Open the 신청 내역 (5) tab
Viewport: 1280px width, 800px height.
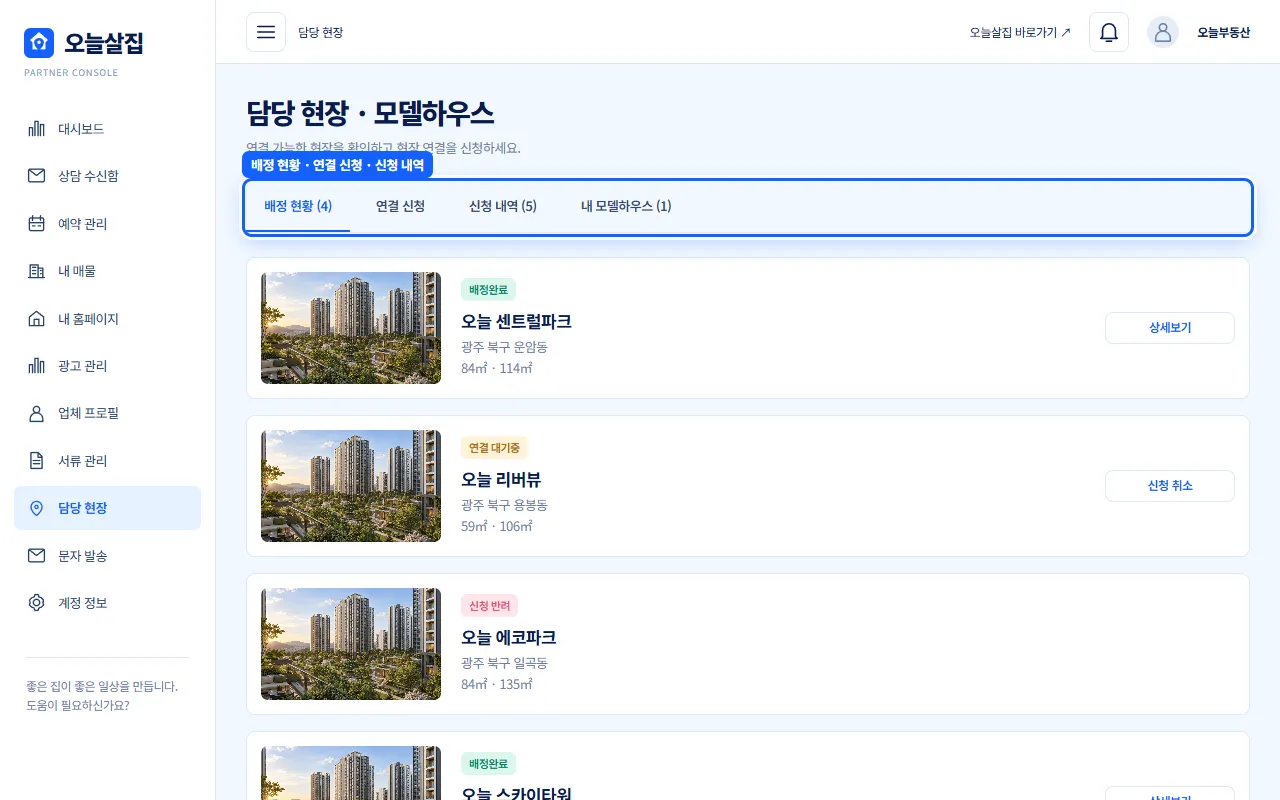coord(503,206)
